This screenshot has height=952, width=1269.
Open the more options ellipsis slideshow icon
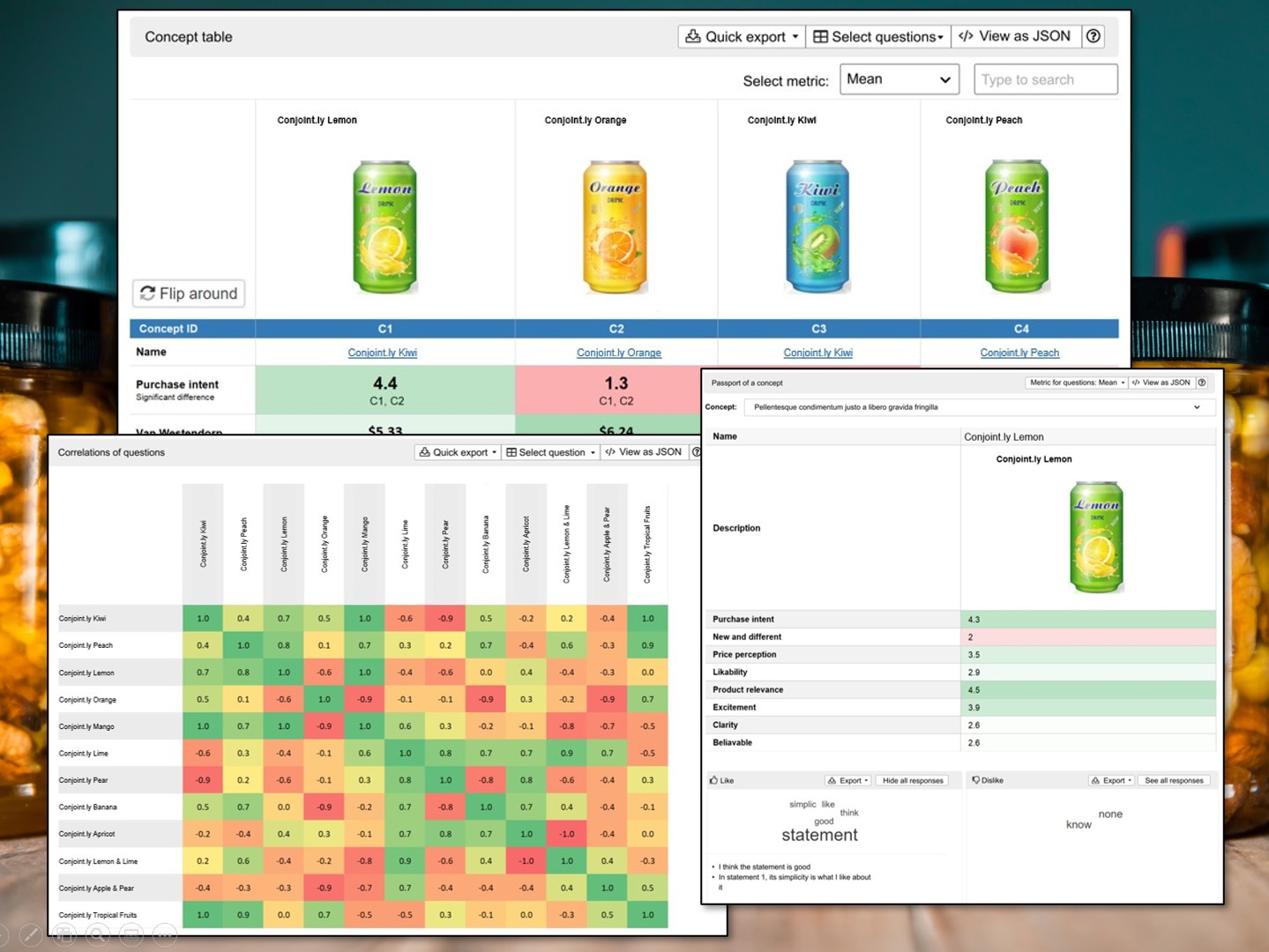(165, 934)
